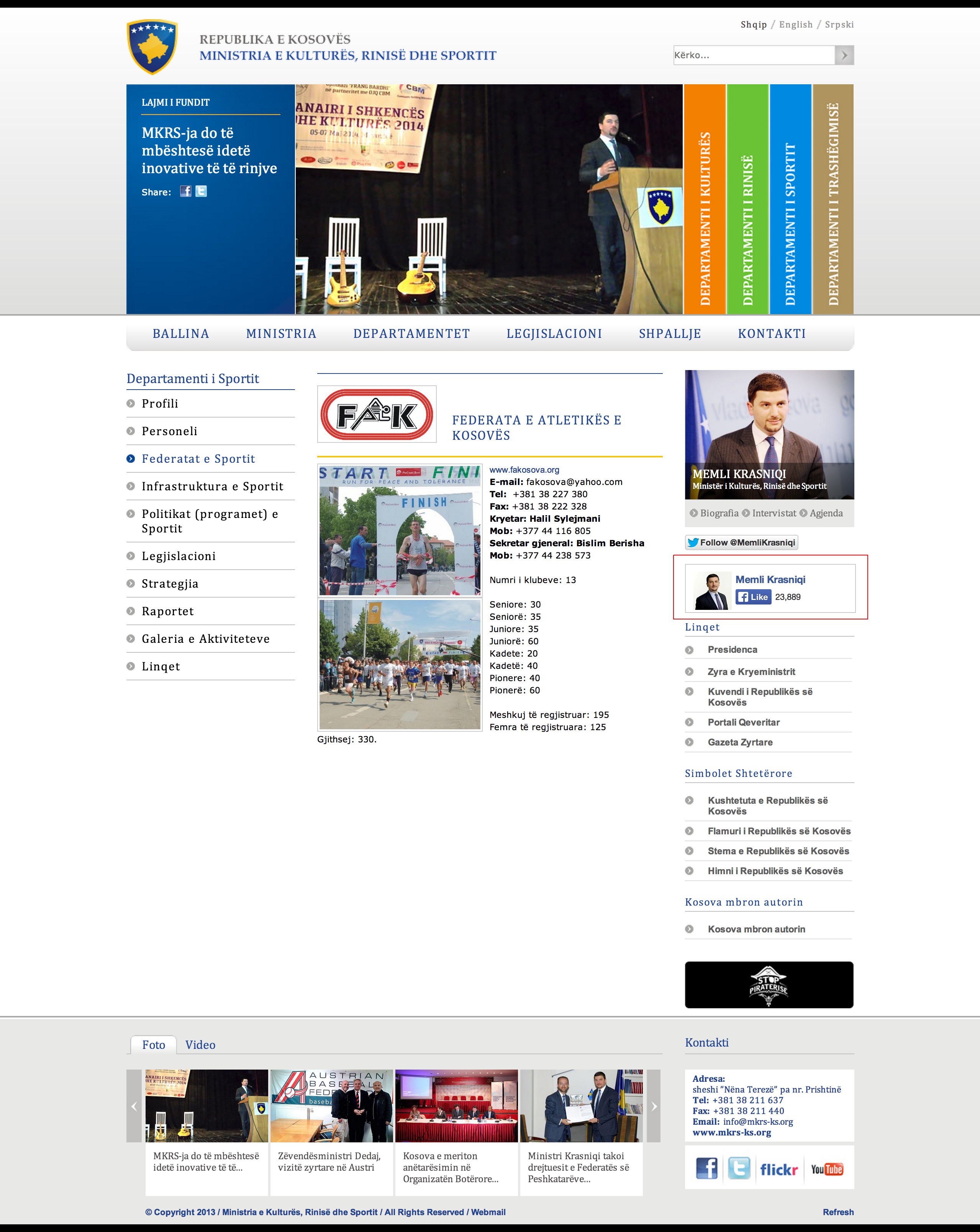Go to previous gallery slide arrow
The image size is (980, 1232).
tap(134, 1106)
